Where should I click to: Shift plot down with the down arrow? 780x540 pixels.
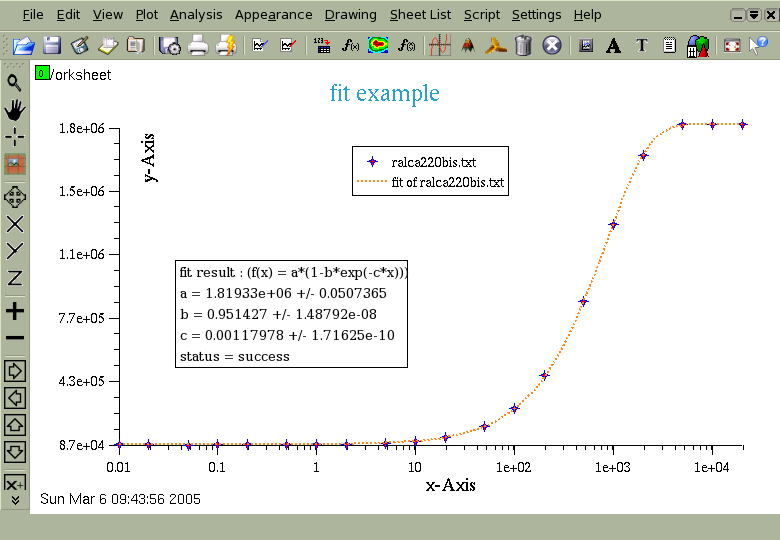[14, 451]
